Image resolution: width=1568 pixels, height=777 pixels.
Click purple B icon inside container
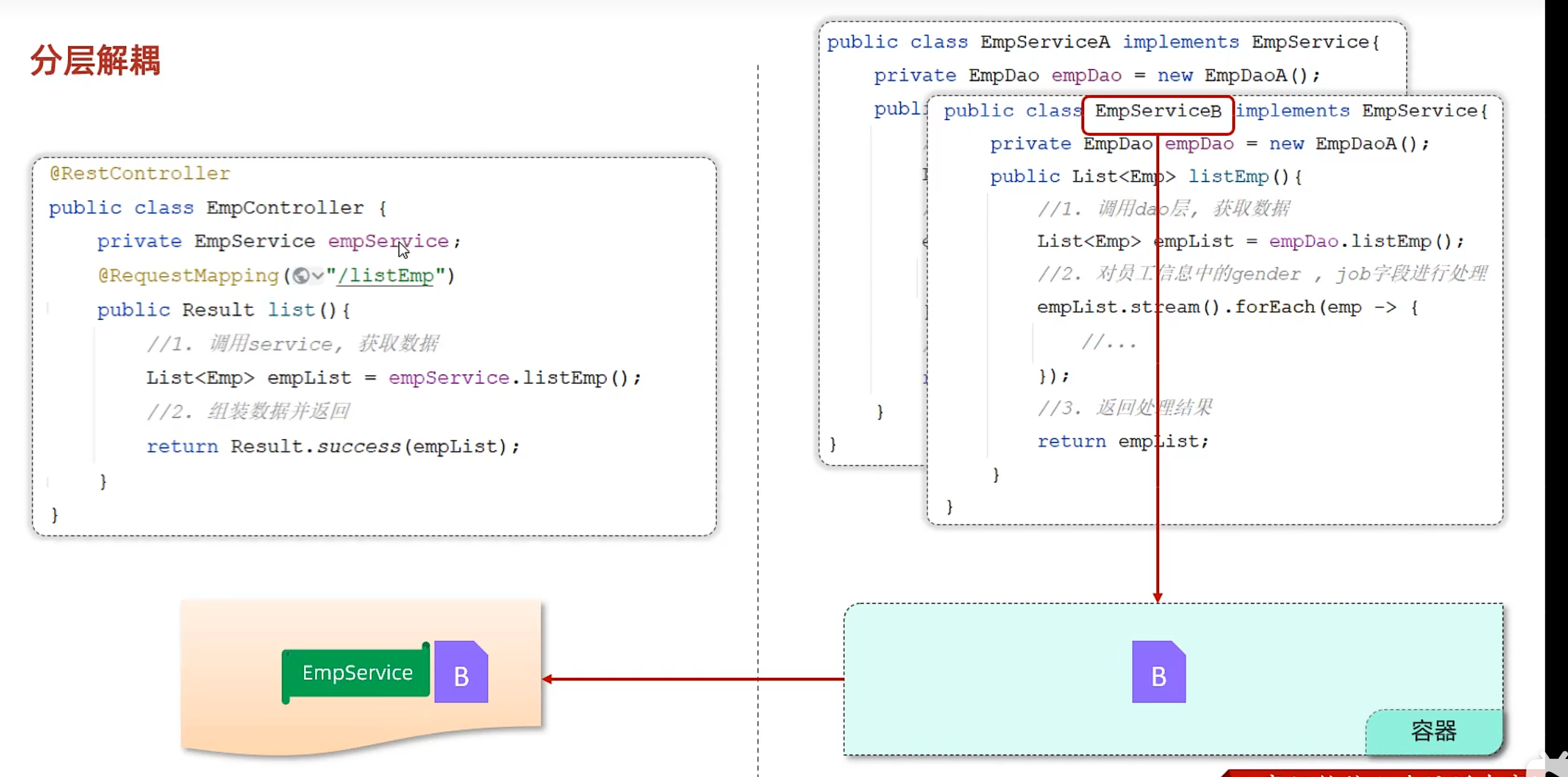(1158, 672)
